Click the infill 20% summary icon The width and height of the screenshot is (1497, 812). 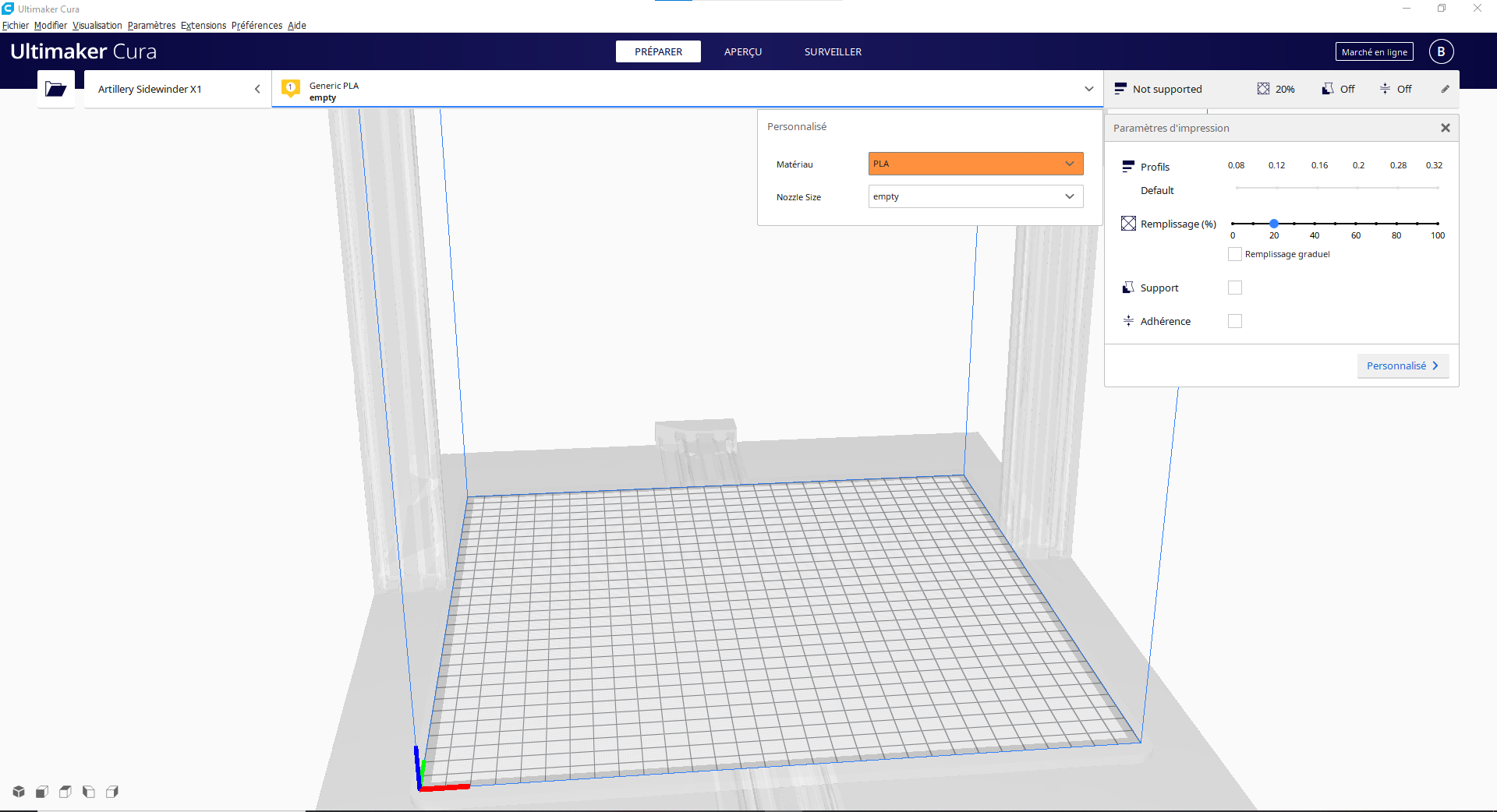(1263, 89)
